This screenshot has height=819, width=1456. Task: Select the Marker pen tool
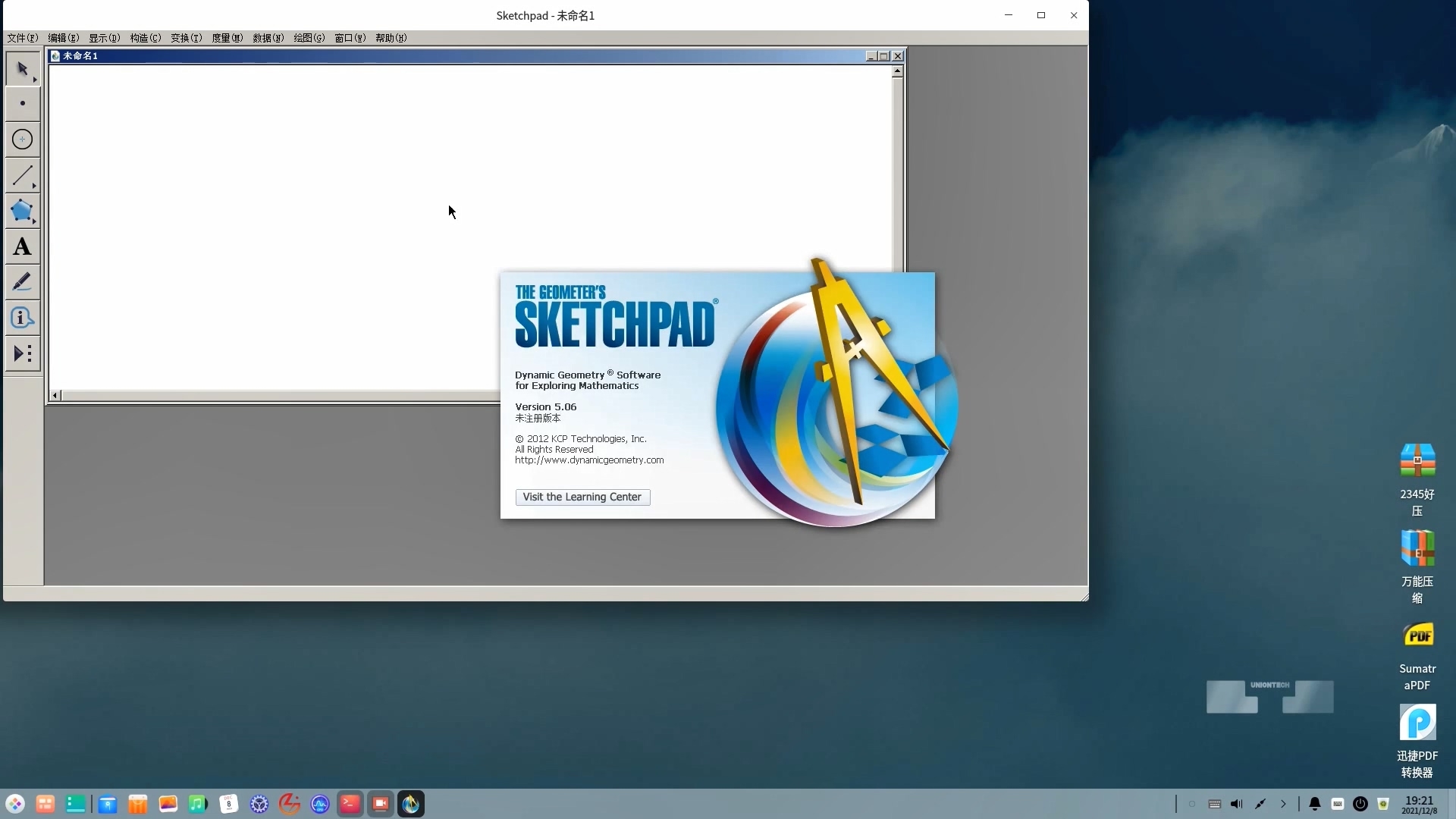pyautogui.click(x=23, y=282)
